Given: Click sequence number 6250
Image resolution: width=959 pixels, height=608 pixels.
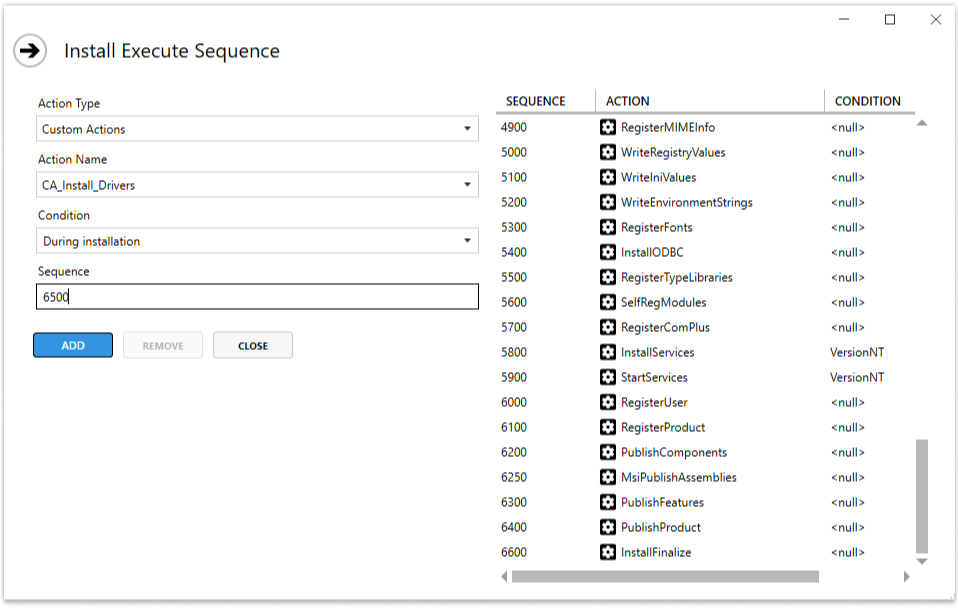Looking at the screenshot, I should 514,477.
